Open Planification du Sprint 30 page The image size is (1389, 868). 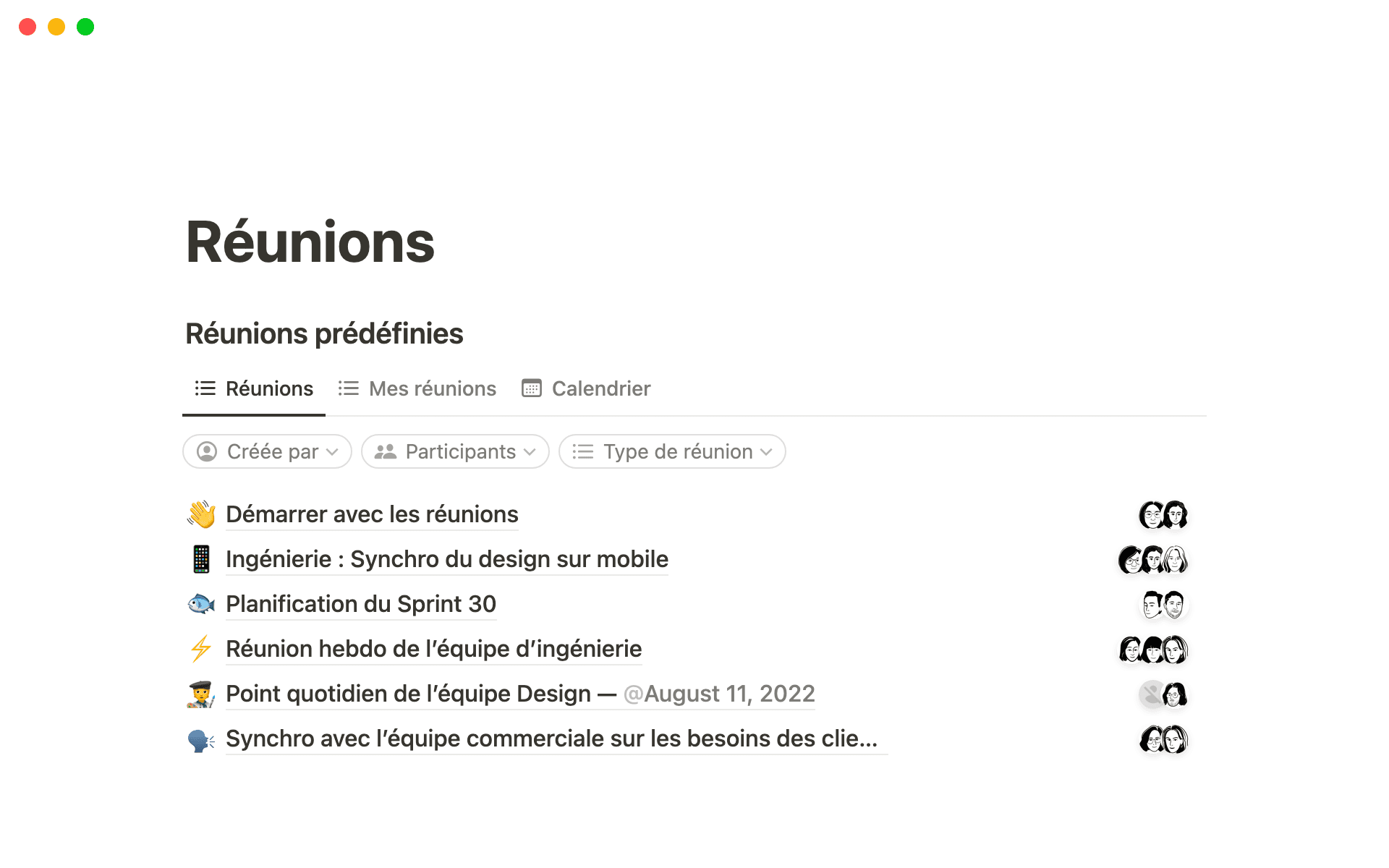pos(360,604)
